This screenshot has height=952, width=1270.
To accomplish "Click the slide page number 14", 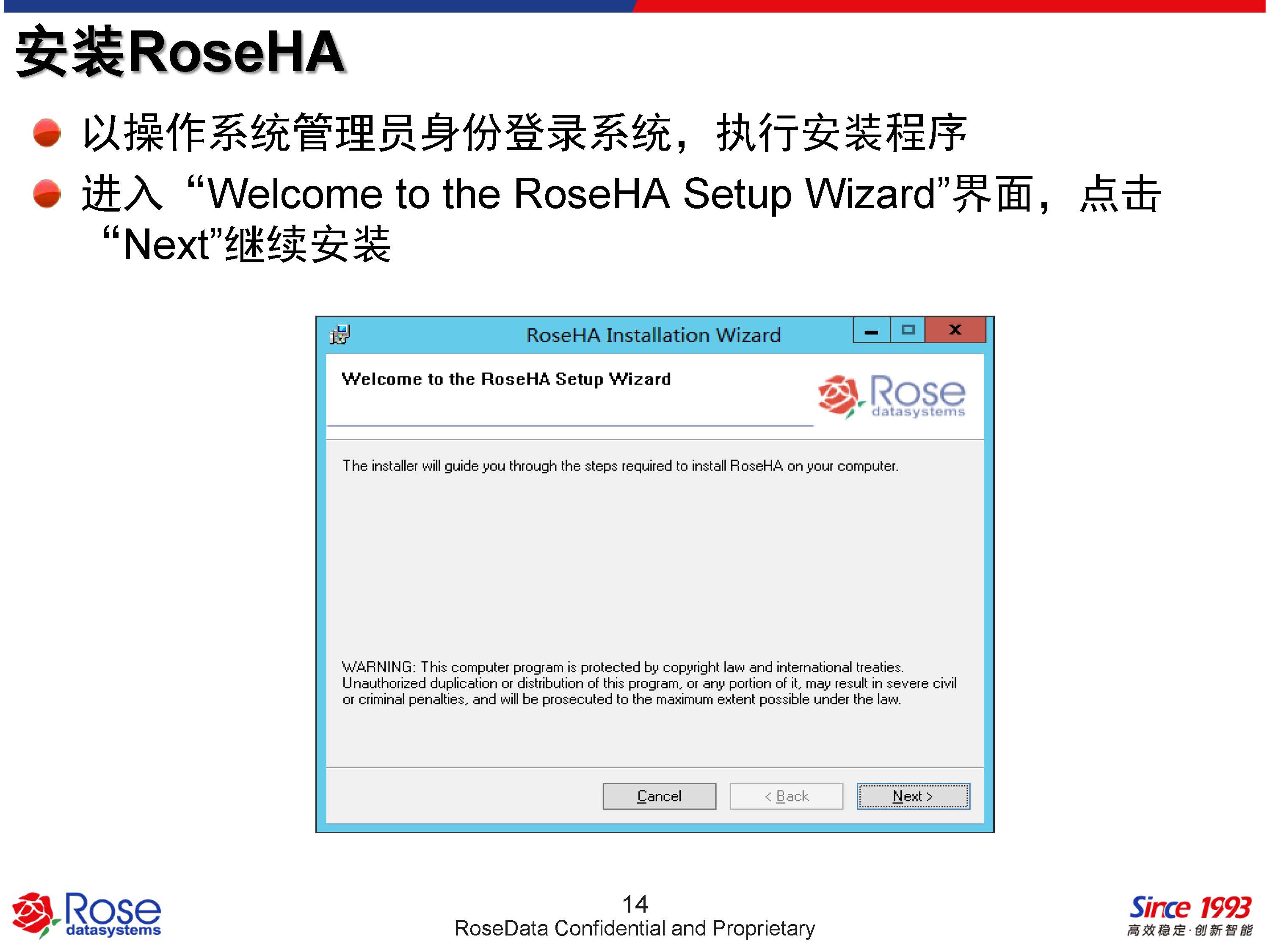I will [x=635, y=904].
